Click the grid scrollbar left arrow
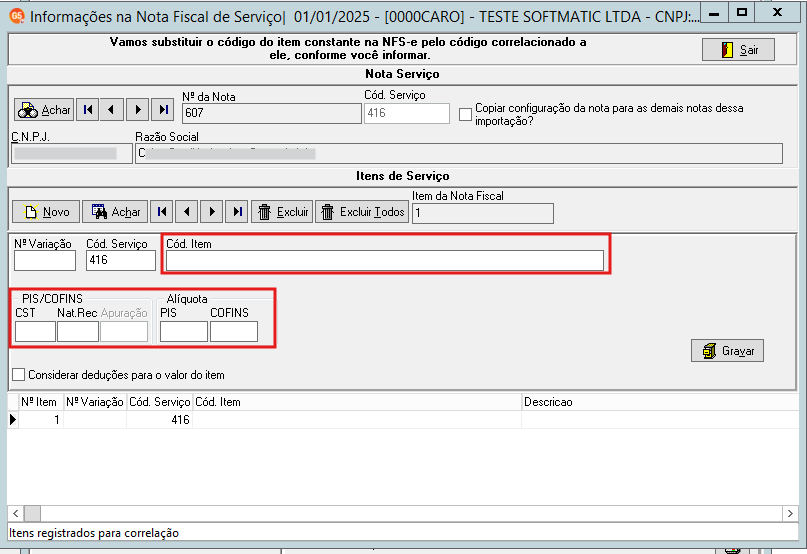The height and width of the screenshot is (554, 807). pos(15,513)
